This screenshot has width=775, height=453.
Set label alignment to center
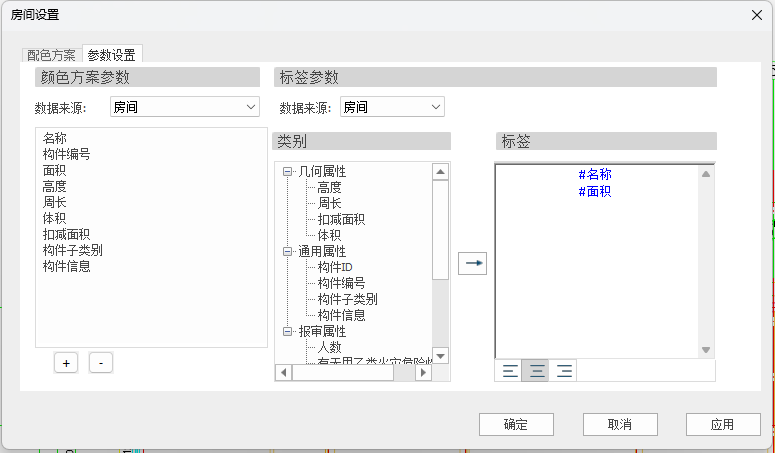(x=536, y=371)
